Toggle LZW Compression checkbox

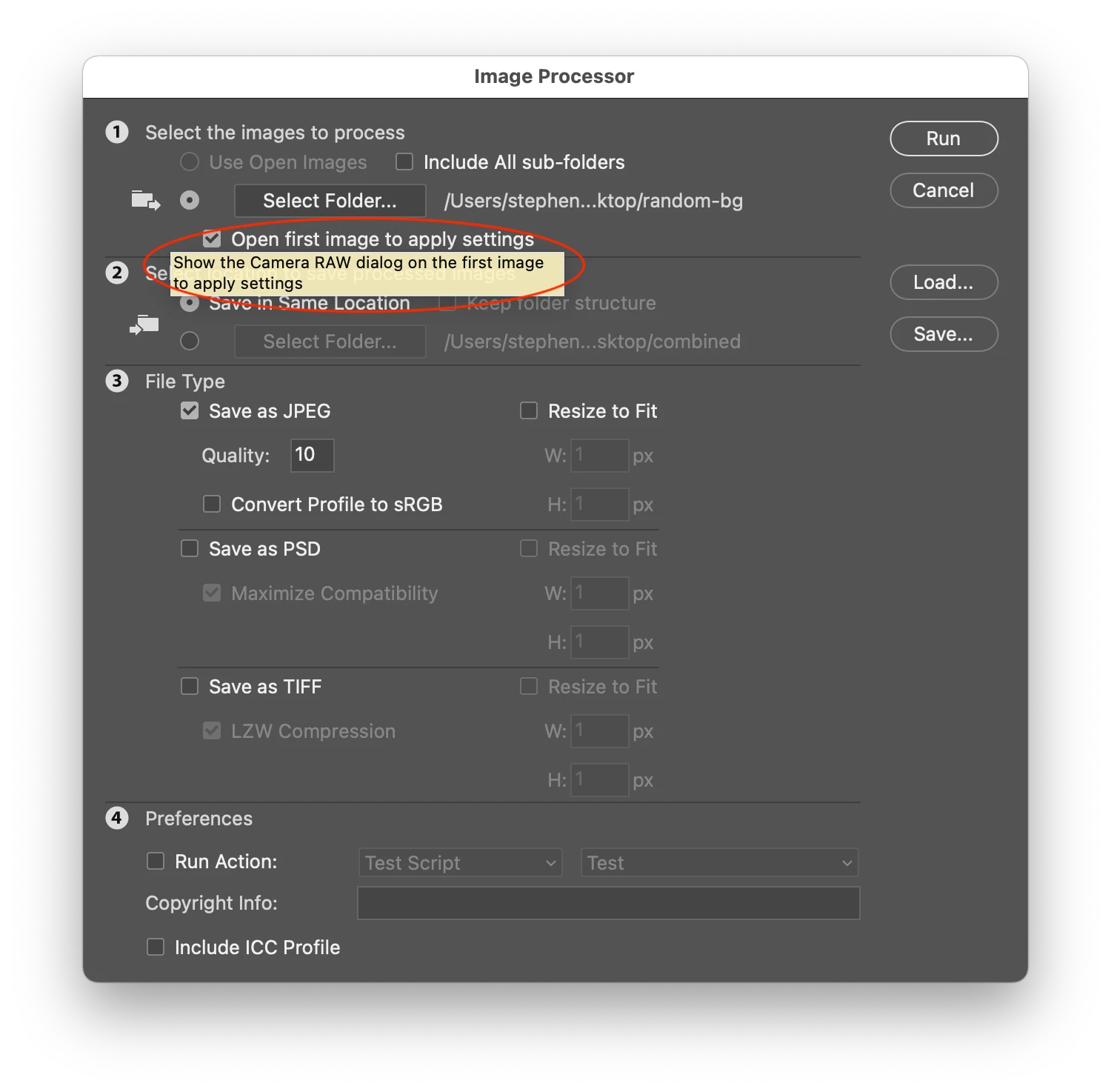[x=212, y=730]
